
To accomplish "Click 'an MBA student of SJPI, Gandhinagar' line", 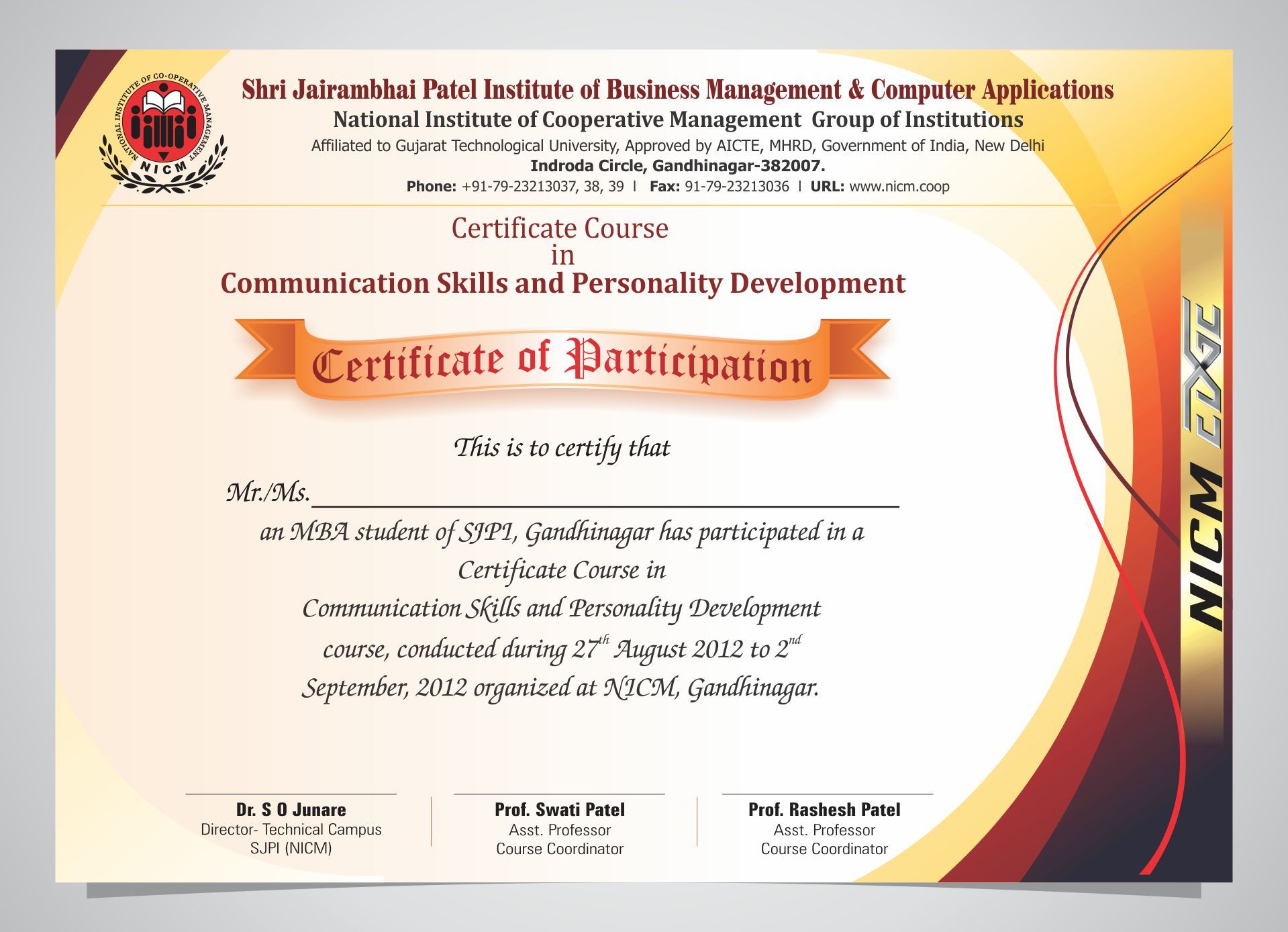I will coord(562,532).
